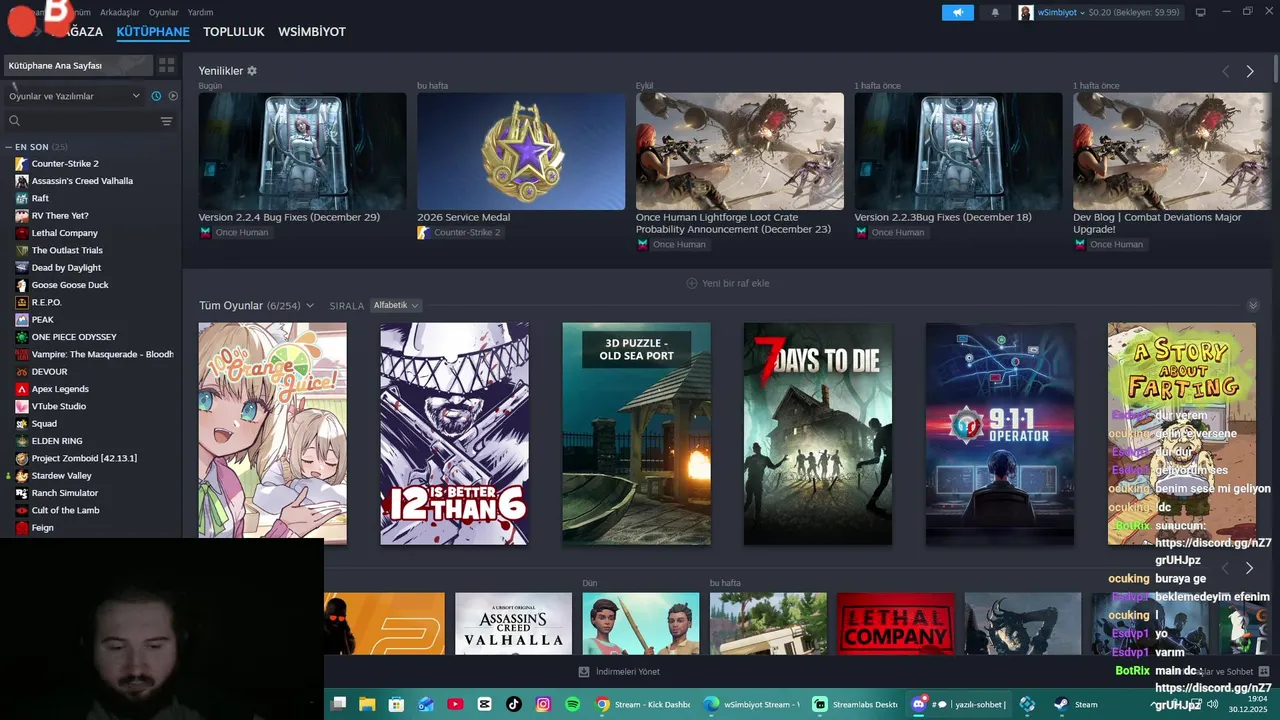Open YouTube icon in taskbar

(x=456, y=704)
